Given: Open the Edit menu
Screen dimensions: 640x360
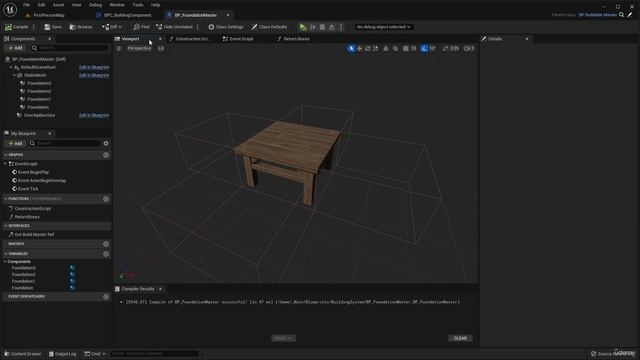Looking at the screenshot, I should (x=41, y=5).
